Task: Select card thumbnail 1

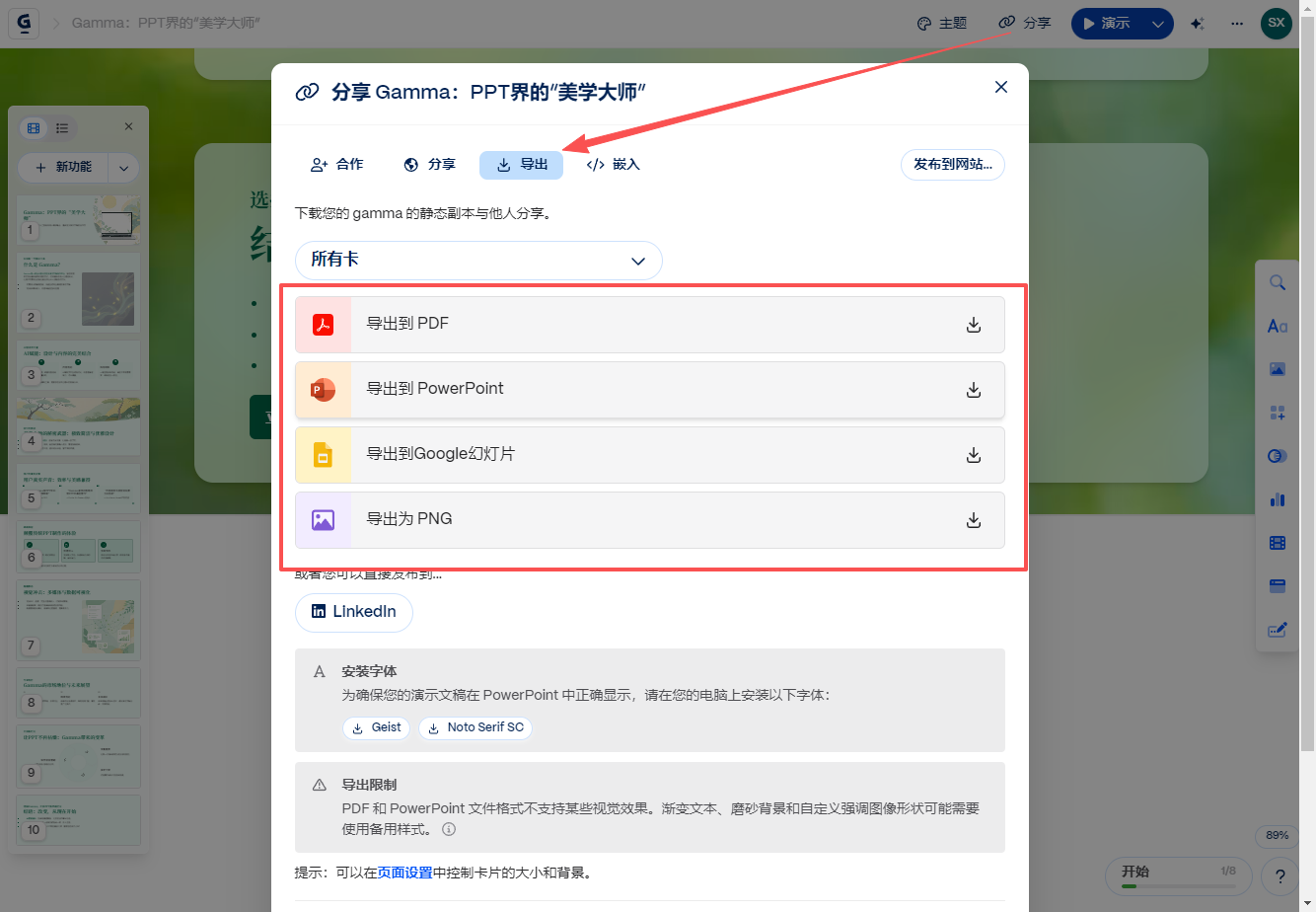Action: pyautogui.click(x=78, y=220)
